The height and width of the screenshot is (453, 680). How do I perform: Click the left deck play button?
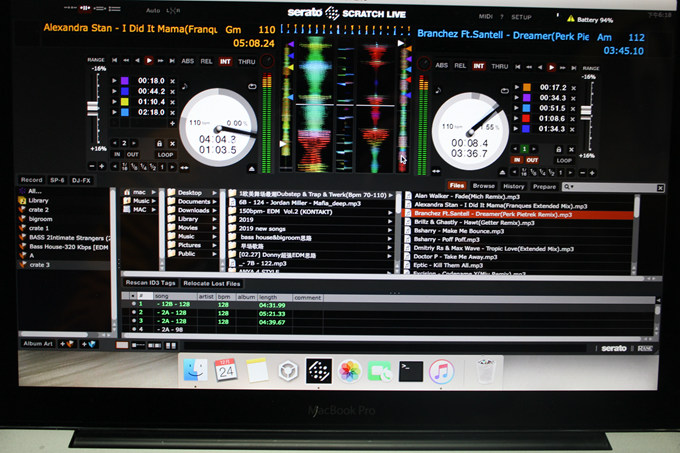(149, 61)
